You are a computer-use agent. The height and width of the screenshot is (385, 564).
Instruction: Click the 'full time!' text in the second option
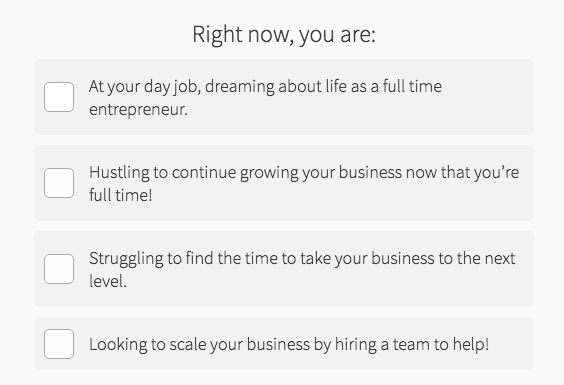tap(120, 195)
